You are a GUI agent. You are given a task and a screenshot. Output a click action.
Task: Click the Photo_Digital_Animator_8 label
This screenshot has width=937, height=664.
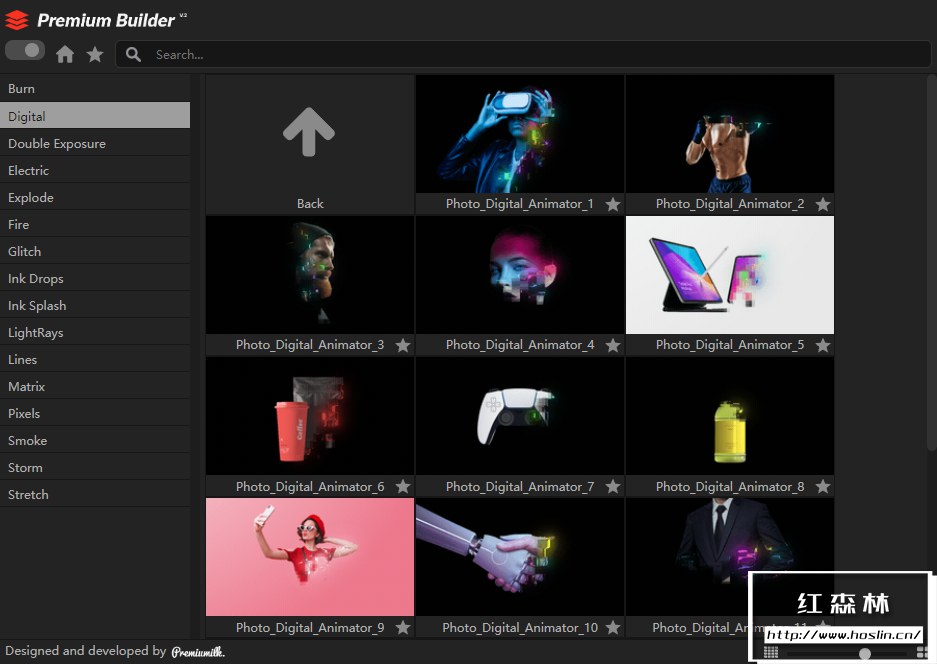point(730,486)
